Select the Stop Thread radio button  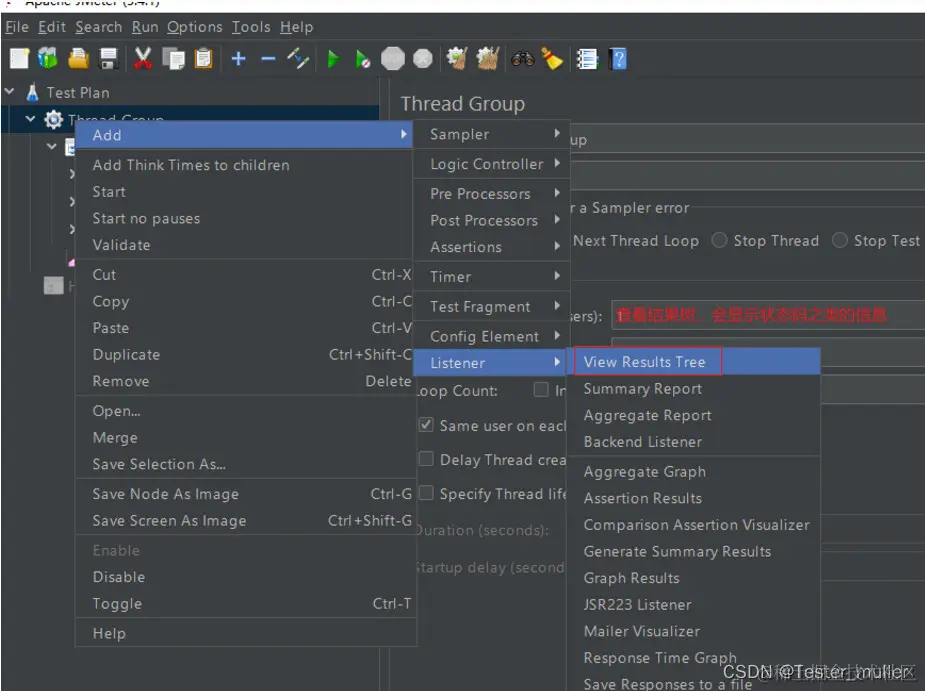[719, 240]
